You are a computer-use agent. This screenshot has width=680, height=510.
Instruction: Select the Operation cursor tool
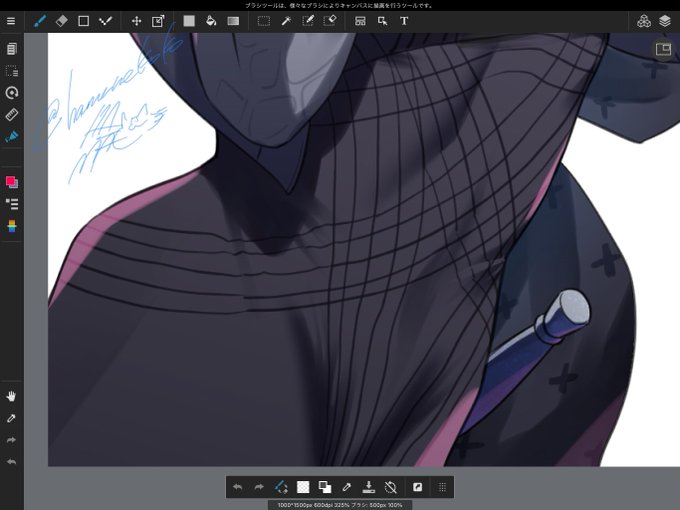[382, 21]
